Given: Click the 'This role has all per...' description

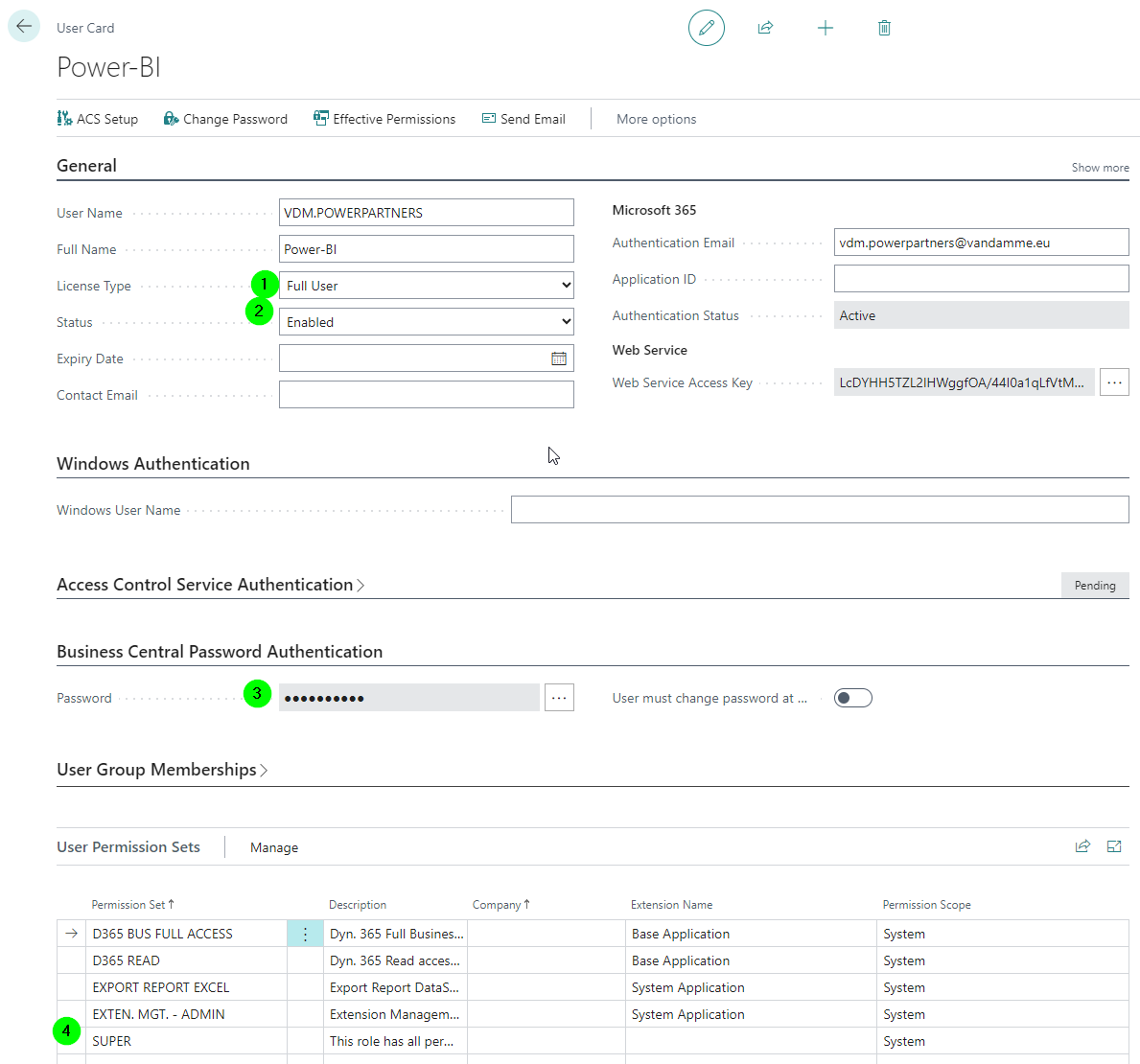Looking at the screenshot, I should click(x=395, y=1041).
